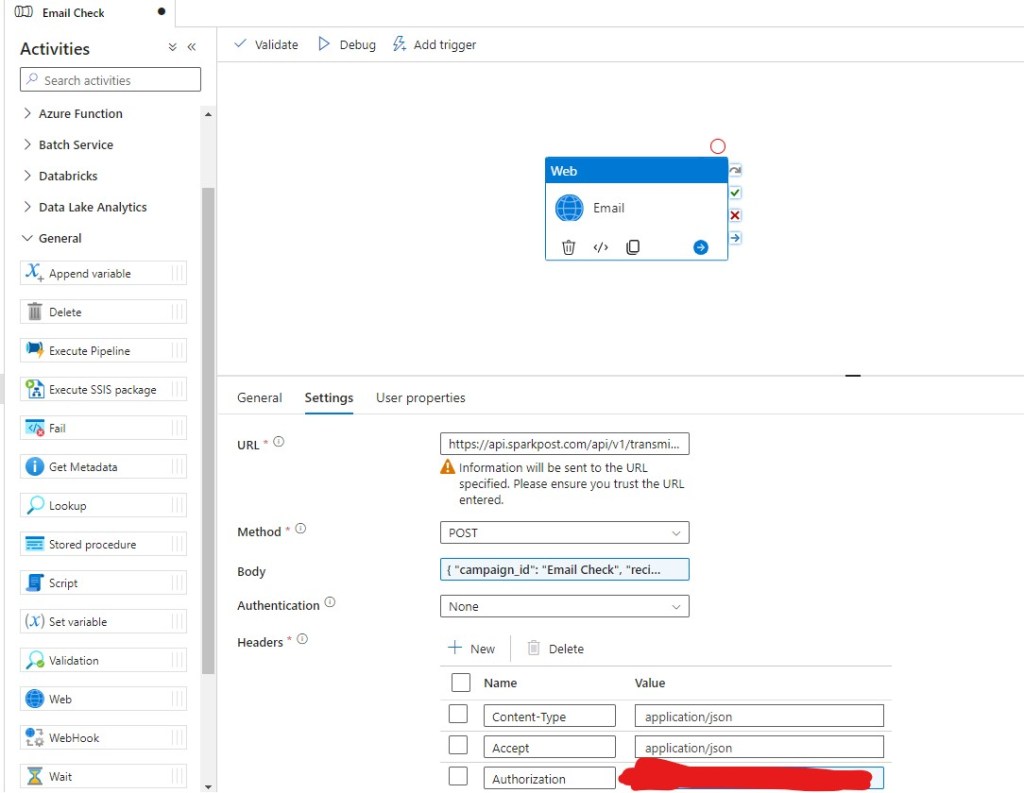Click the Validate button

click(x=266, y=45)
